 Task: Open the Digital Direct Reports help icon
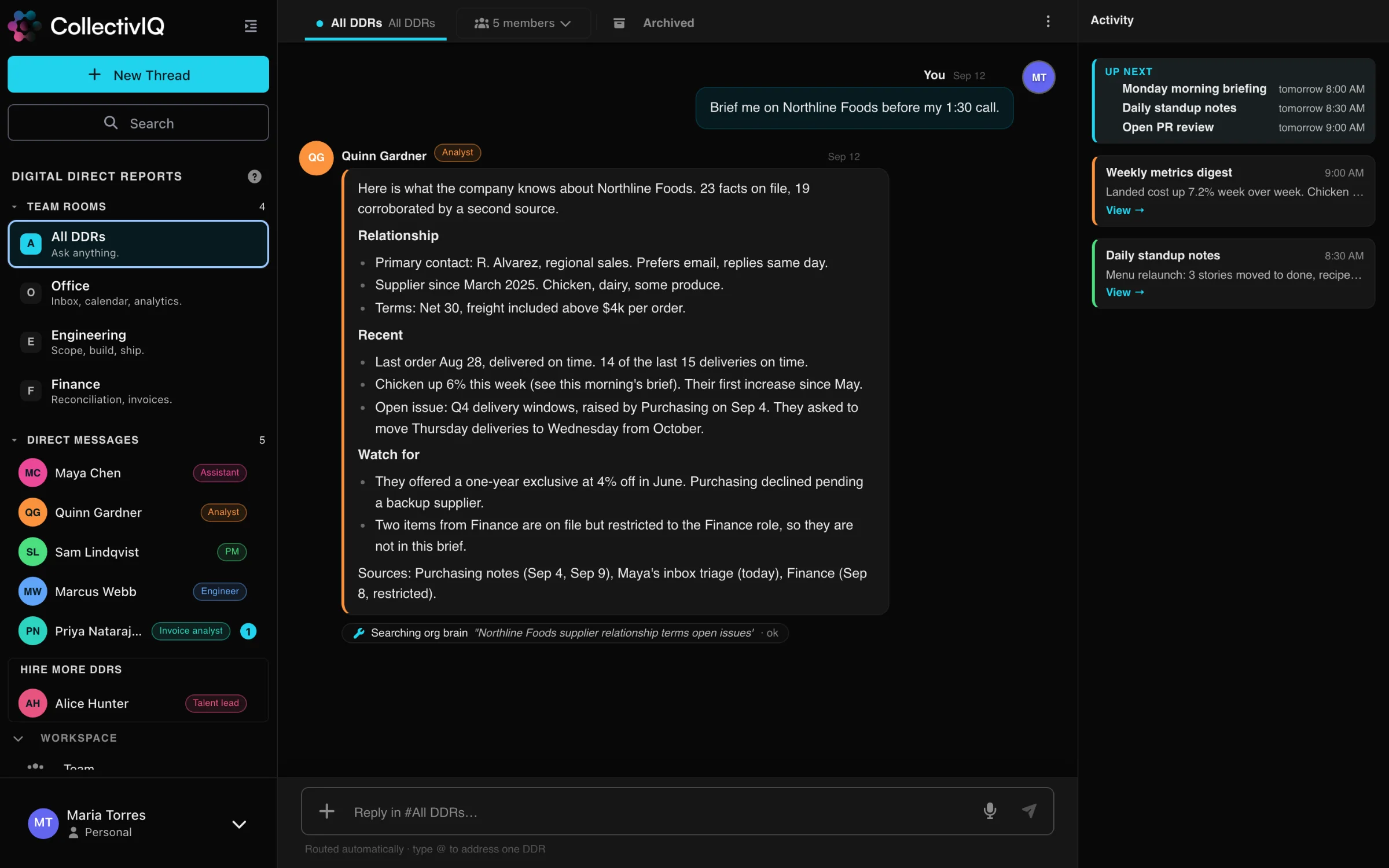(x=255, y=176)
